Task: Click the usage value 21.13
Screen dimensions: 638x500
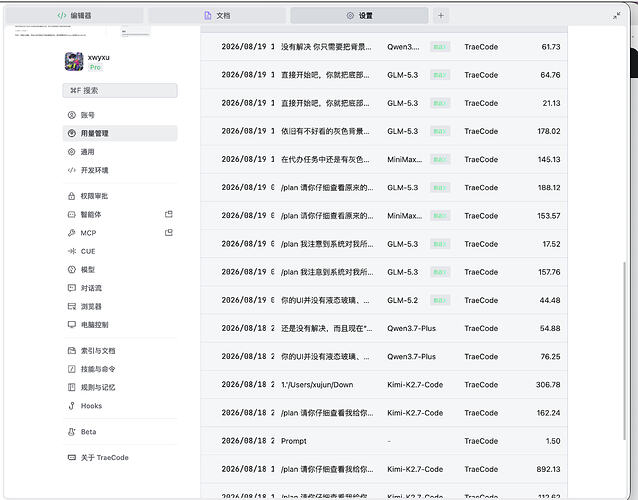Action: (551, 103)
